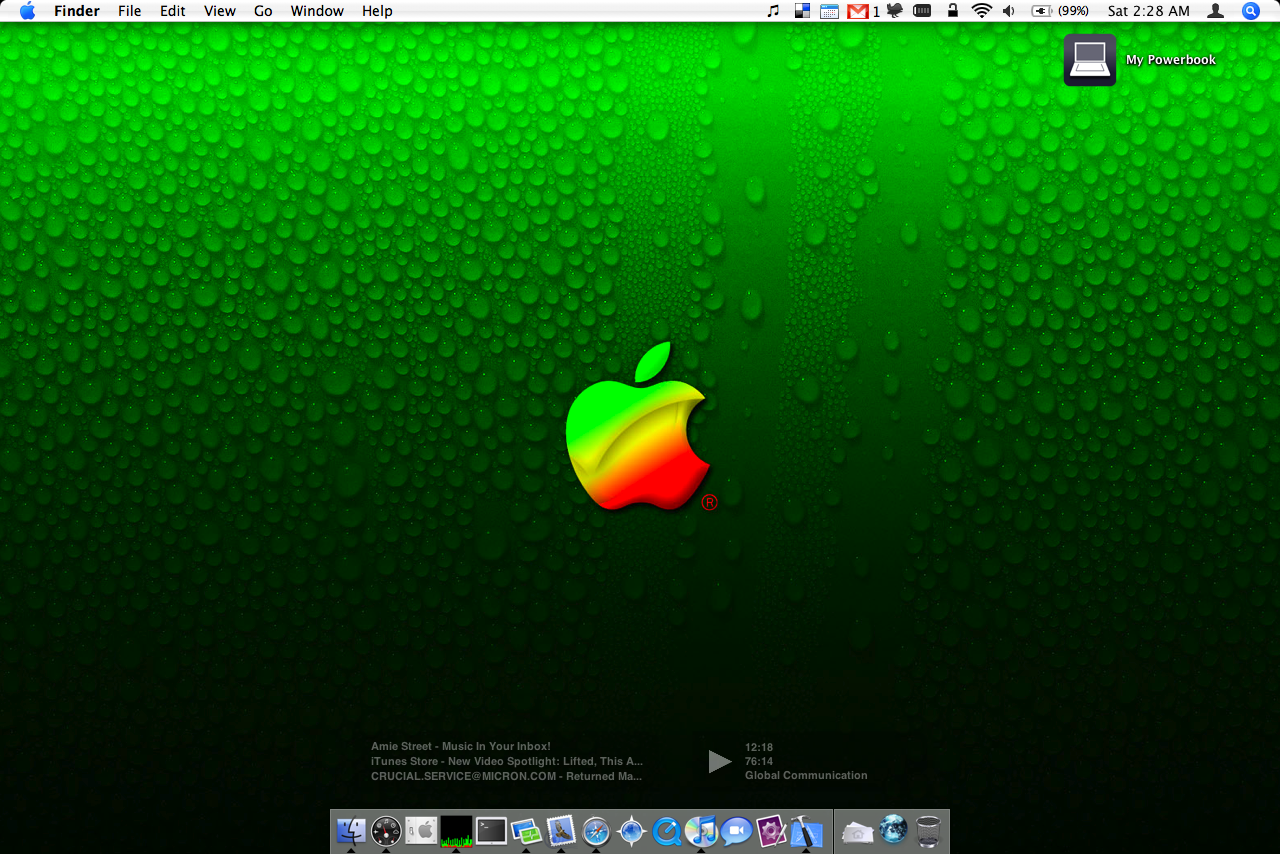Viewport: 1280px width, 854px height.
Task: Click the blue globe icon beside Trash
Action: pos(893,829)
